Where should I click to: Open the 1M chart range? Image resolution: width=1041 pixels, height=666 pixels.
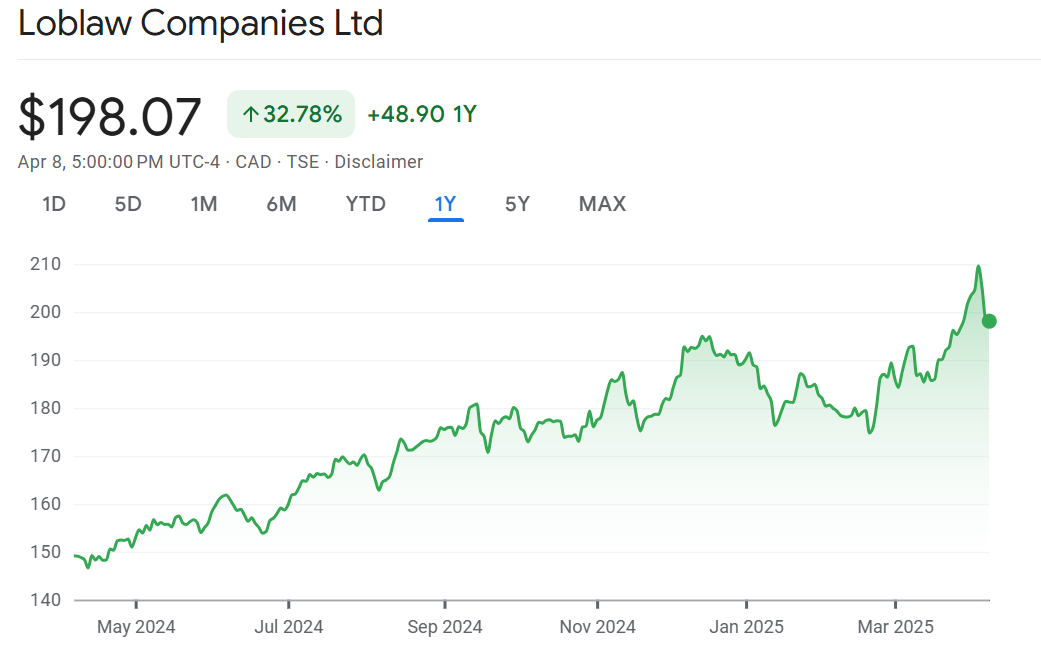204,204
